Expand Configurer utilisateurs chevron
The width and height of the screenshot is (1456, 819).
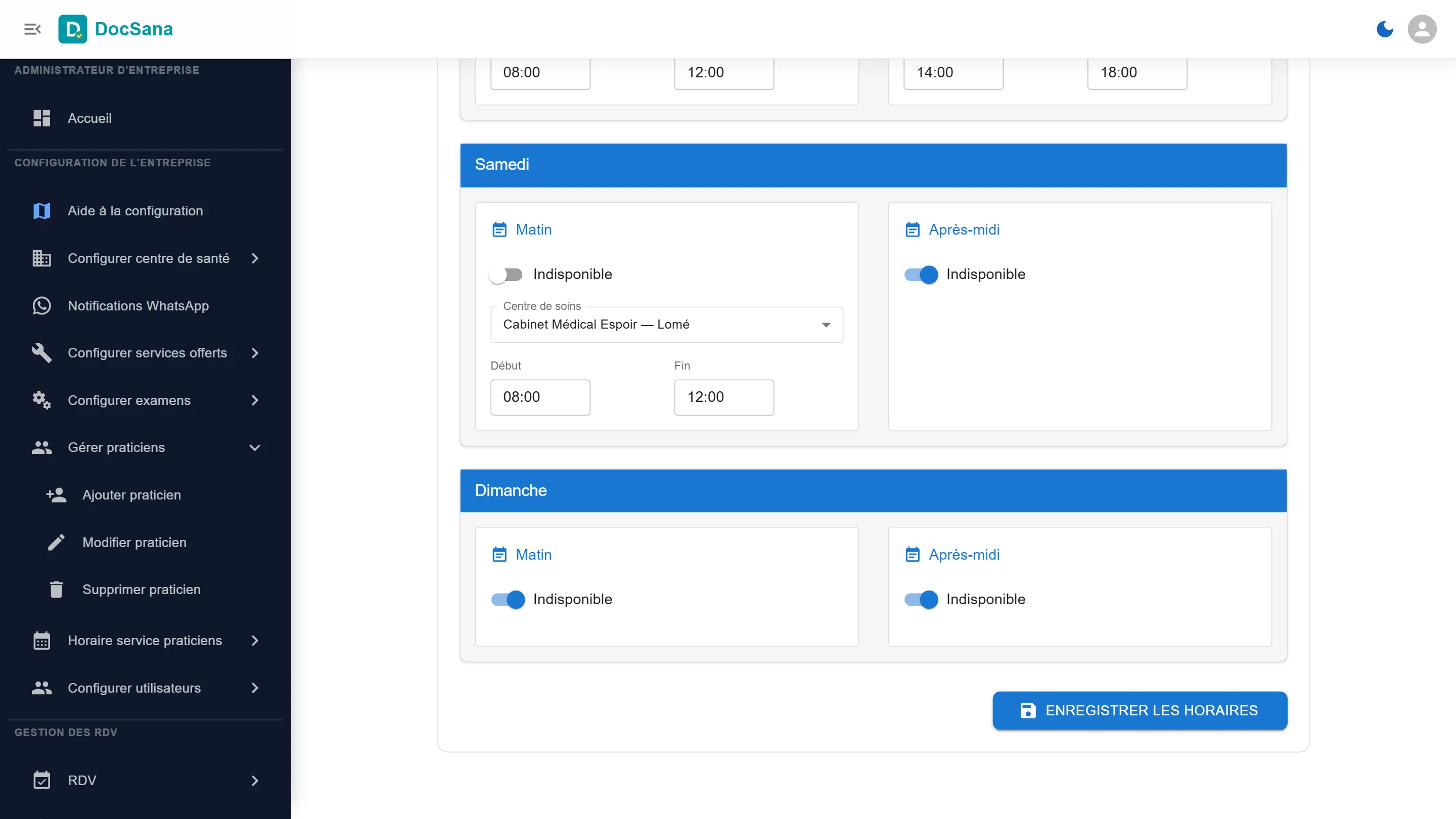pyautogui.click(x=255, y=688)
